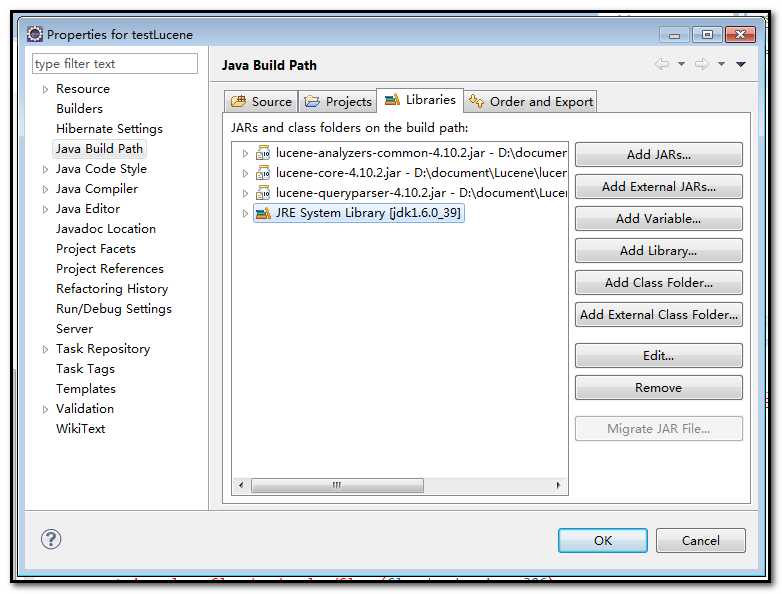Expand the lucene-queryparser jar entry
Screen dimensions: 782x594
tap(245, 193)
